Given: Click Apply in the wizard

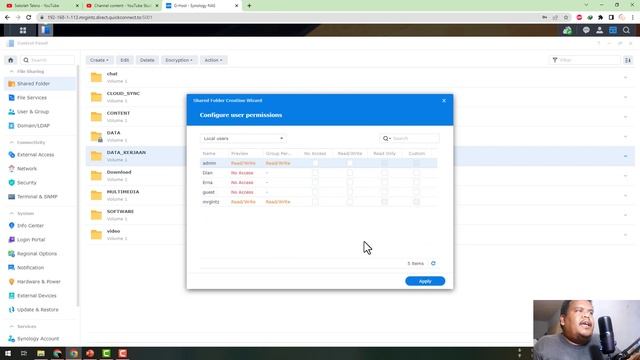Looking at the screenshot, I should point(425,281).
